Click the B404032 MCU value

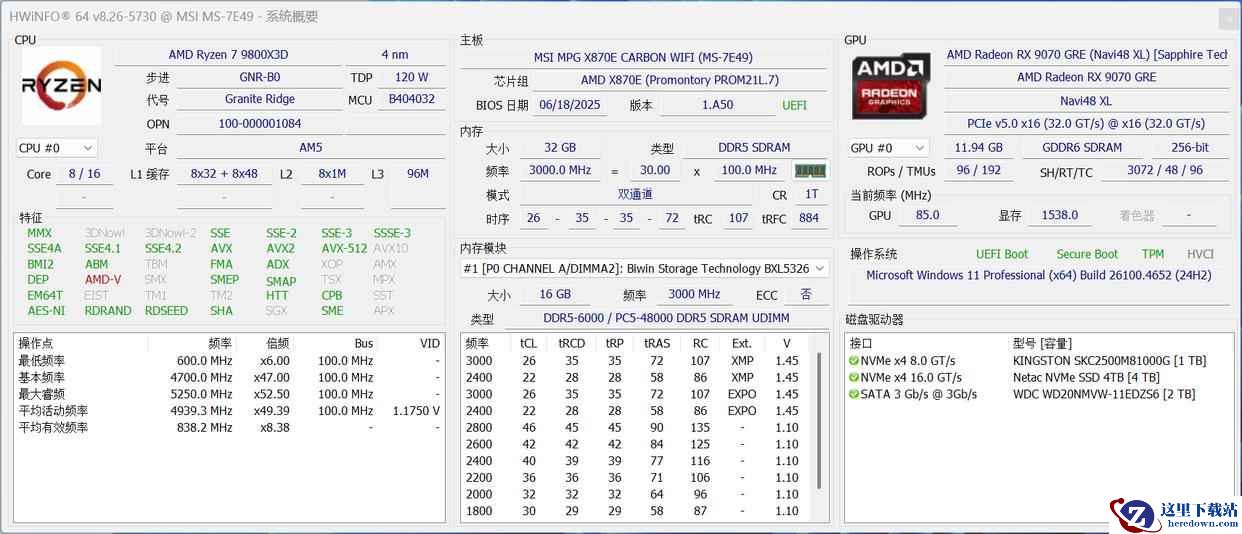411,99
